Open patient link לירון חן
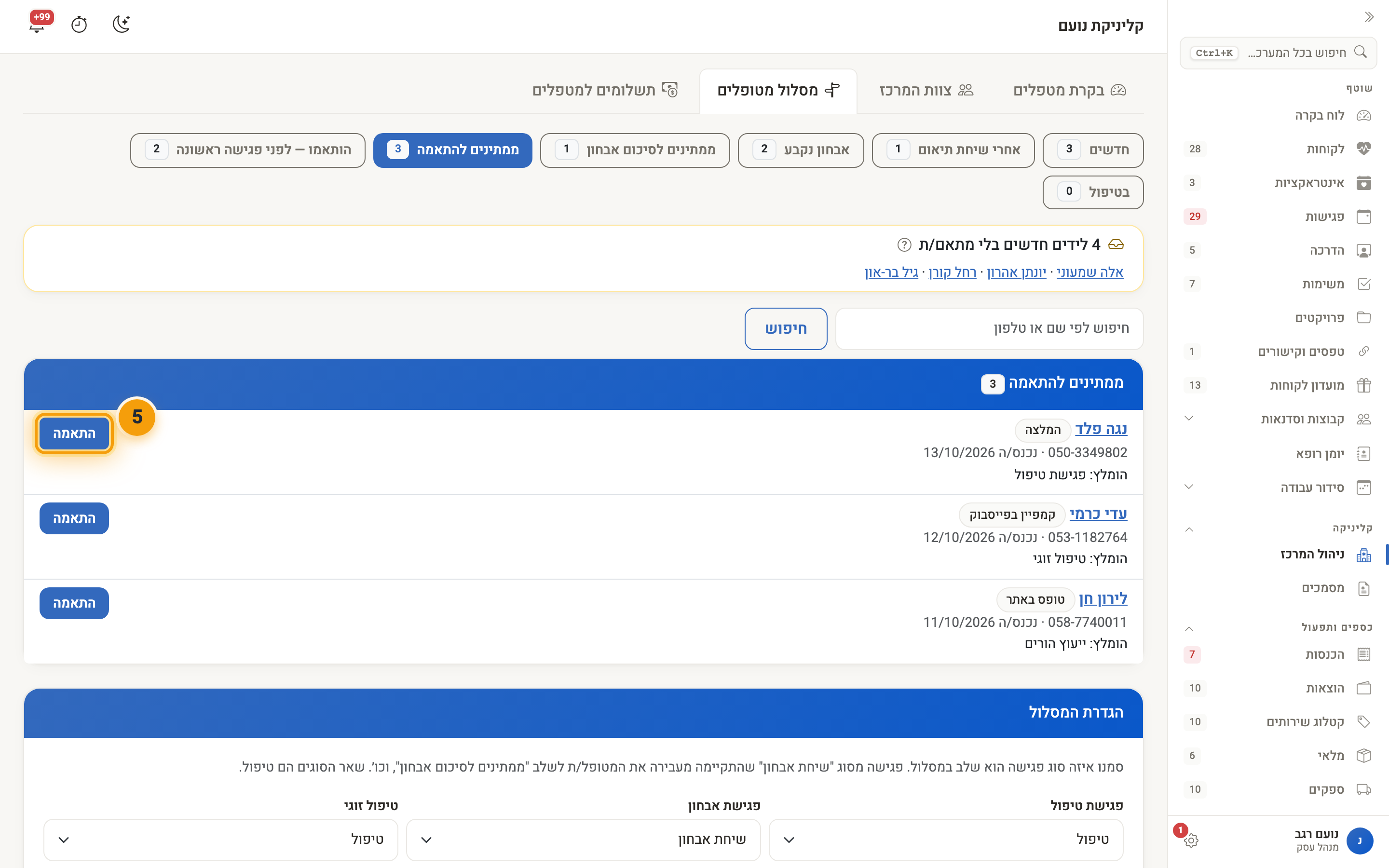 coord(1103,599)
